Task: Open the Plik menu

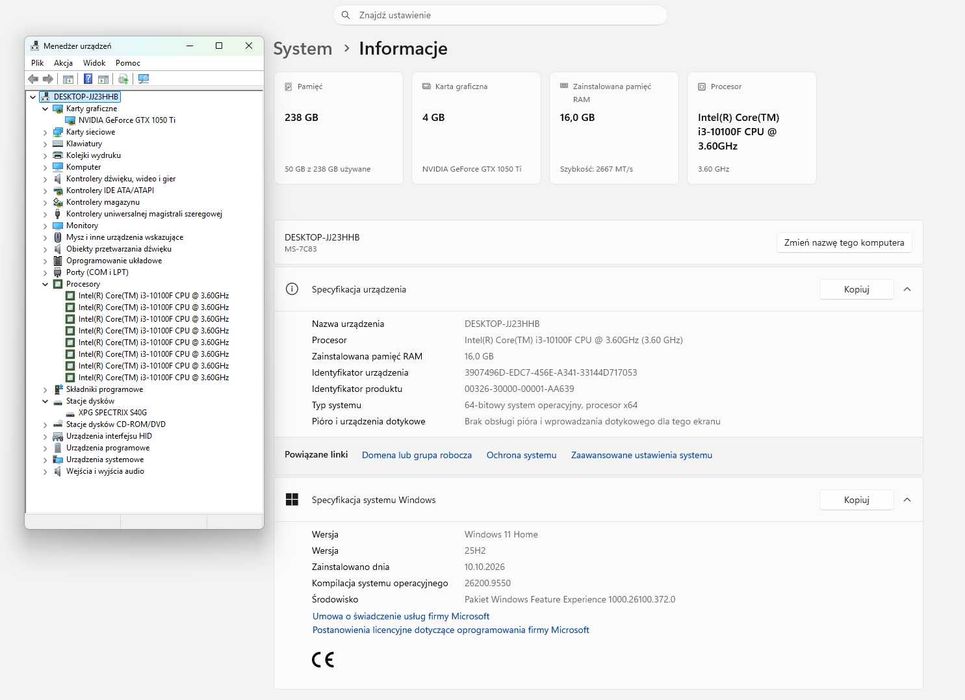Action: 38,63
